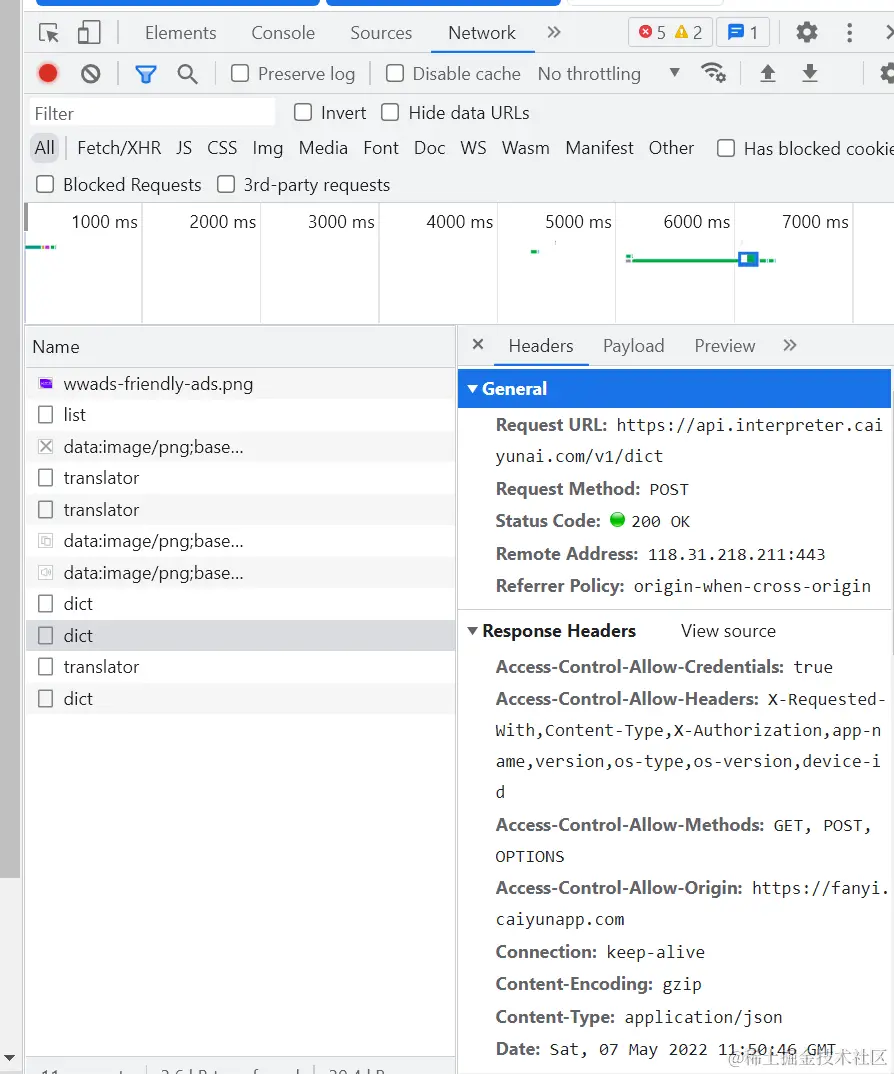Open DevTools settings gear
Image resolution: width=894 pixels, height=1074 pixels.
[807, 32]
